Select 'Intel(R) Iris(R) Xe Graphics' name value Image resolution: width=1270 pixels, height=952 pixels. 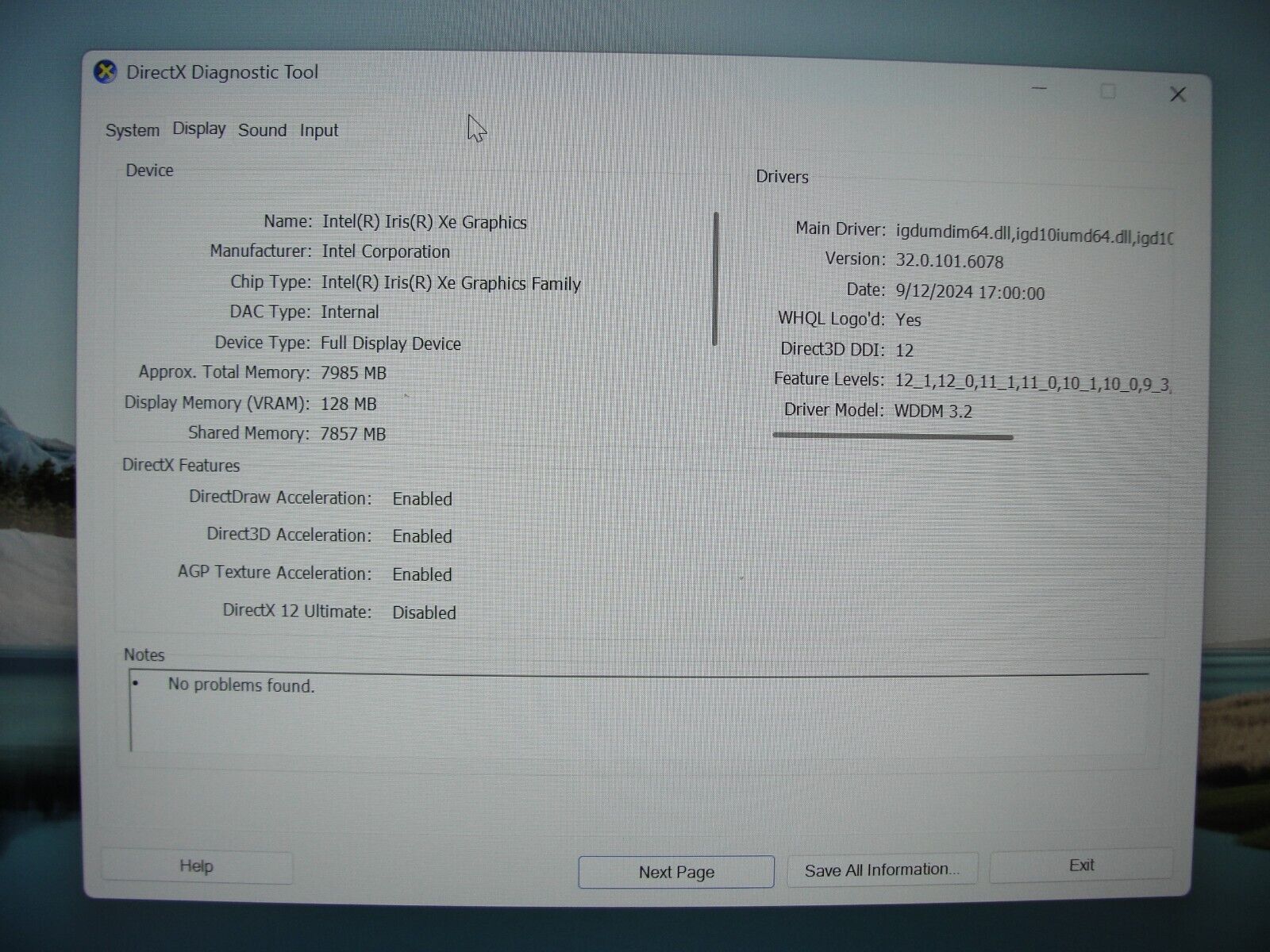click(425, 222)
